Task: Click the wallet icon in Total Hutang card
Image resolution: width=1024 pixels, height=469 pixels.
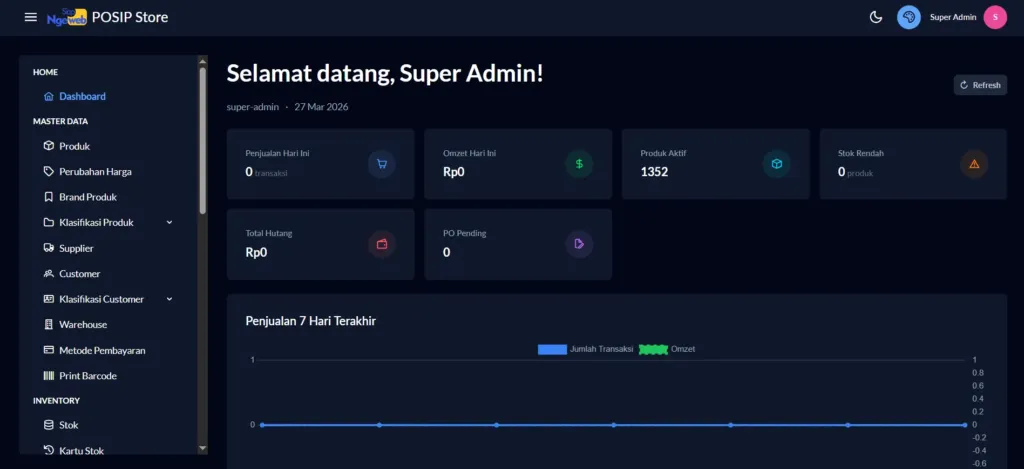Action: [x=381, y=244]
